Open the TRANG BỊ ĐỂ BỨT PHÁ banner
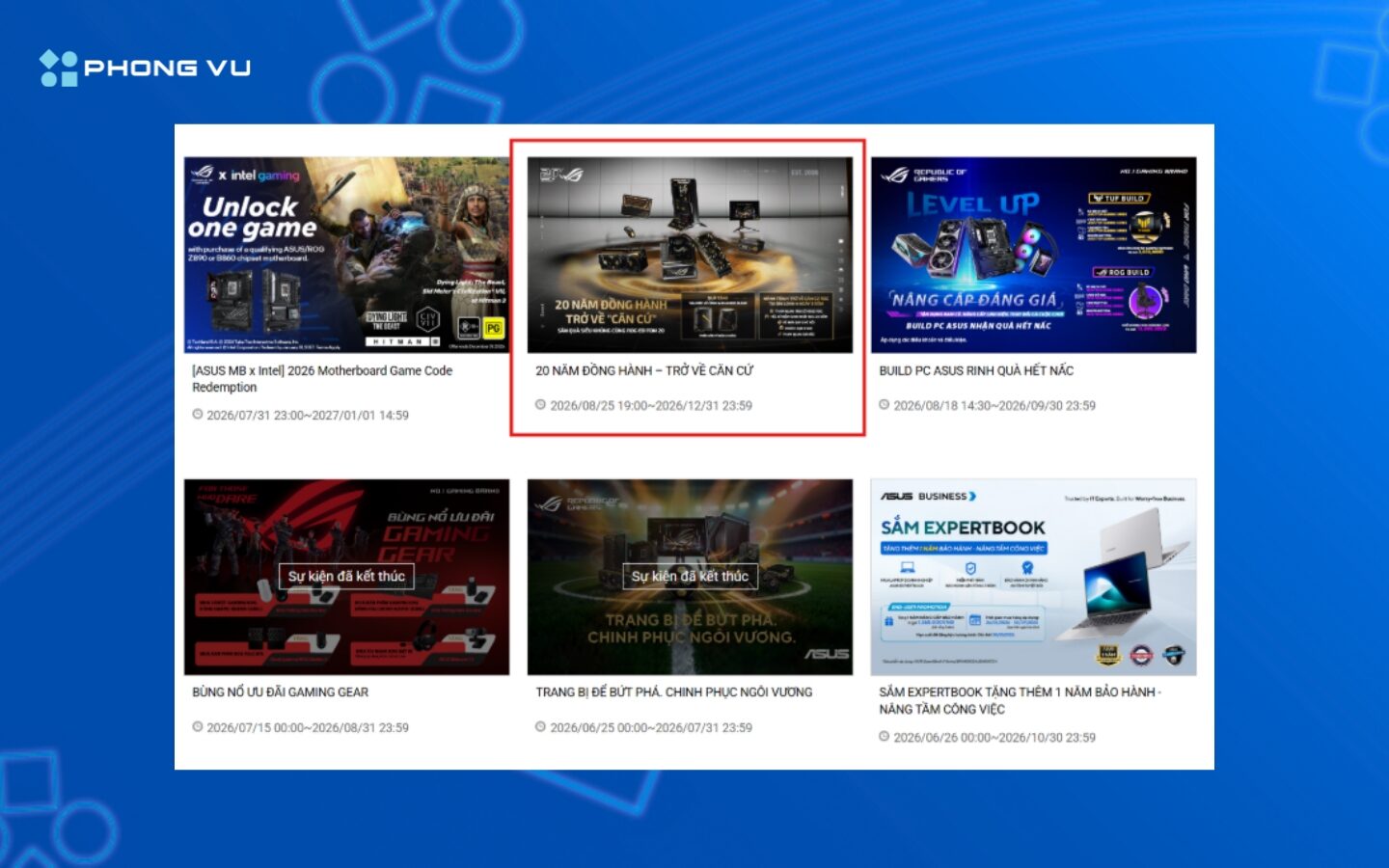This screenshot has width=1389, height=868. [690, 577]
